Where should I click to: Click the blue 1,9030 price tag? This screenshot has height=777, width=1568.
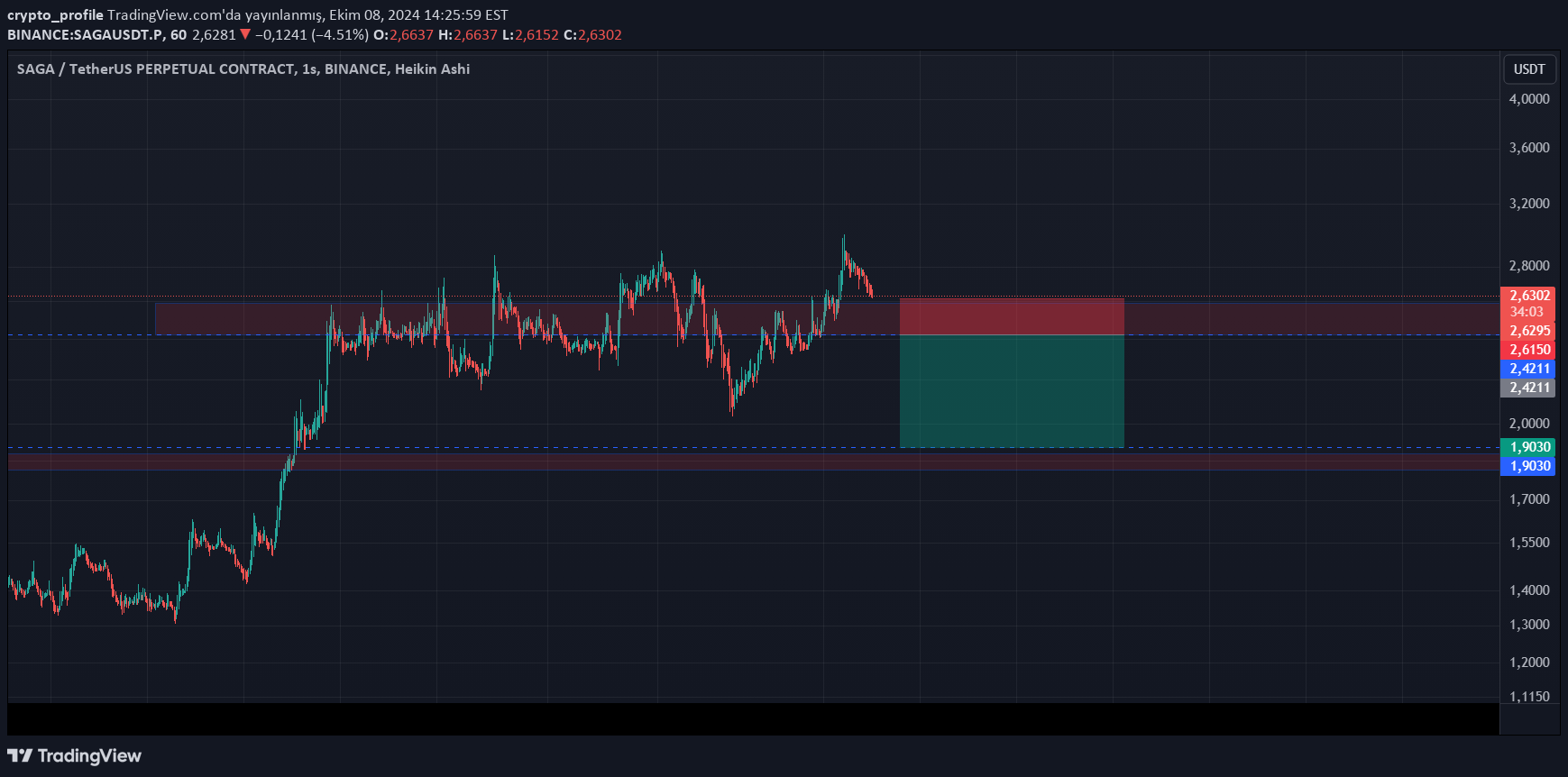pos(1527,466)
